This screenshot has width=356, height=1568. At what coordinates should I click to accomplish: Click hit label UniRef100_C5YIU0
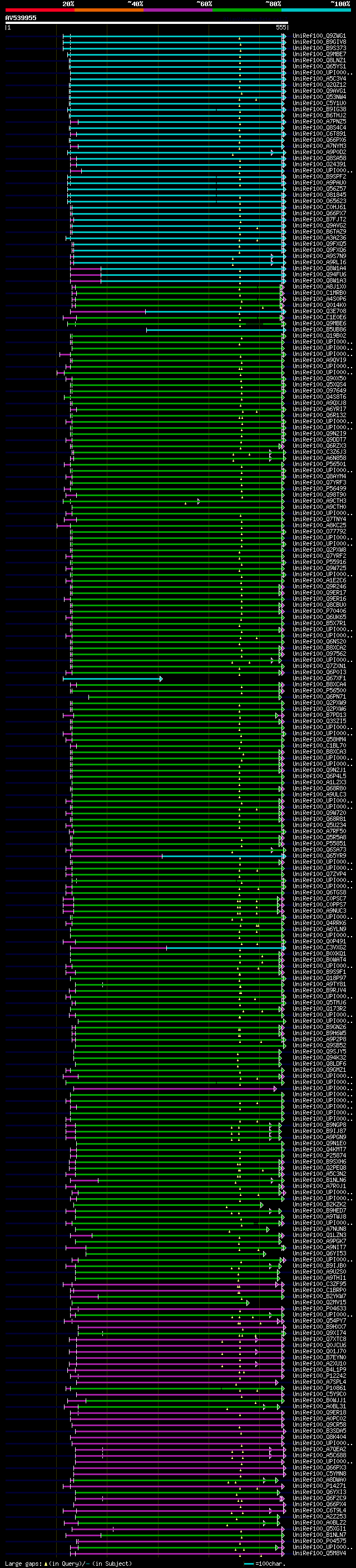click(x=319, y=103)
